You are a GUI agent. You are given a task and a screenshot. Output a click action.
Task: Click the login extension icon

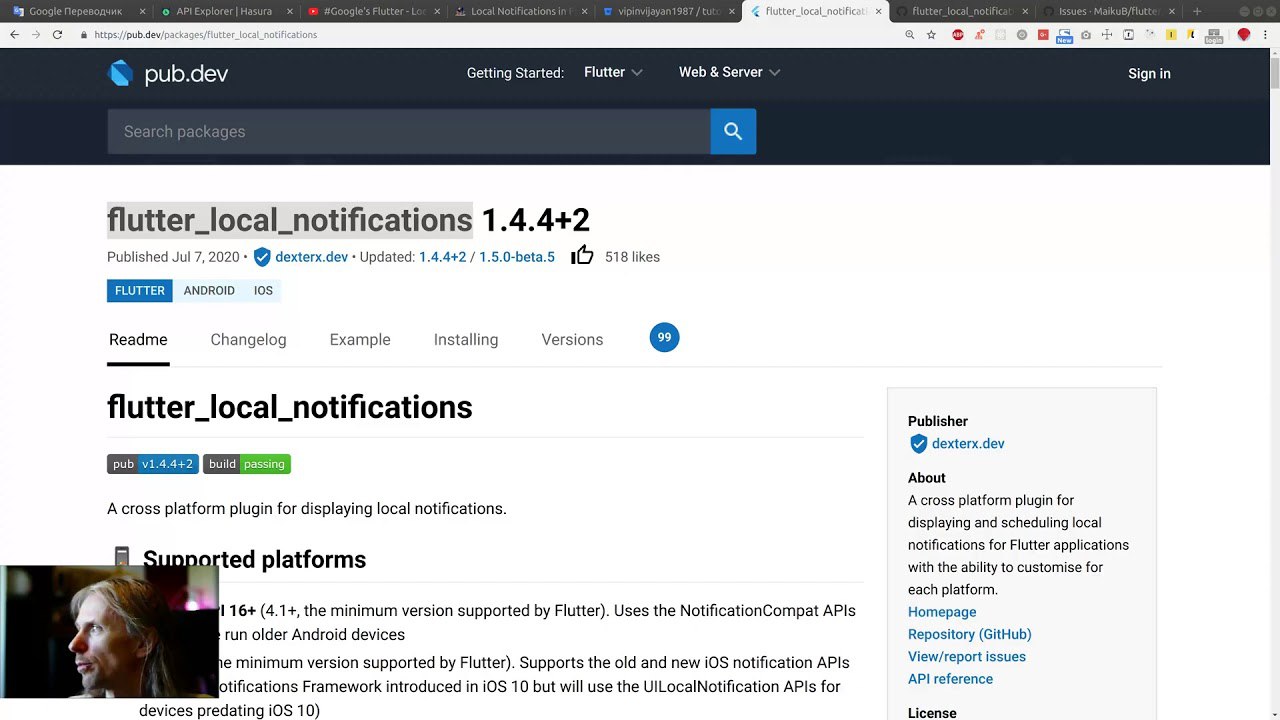click(x=1213, y=35)
